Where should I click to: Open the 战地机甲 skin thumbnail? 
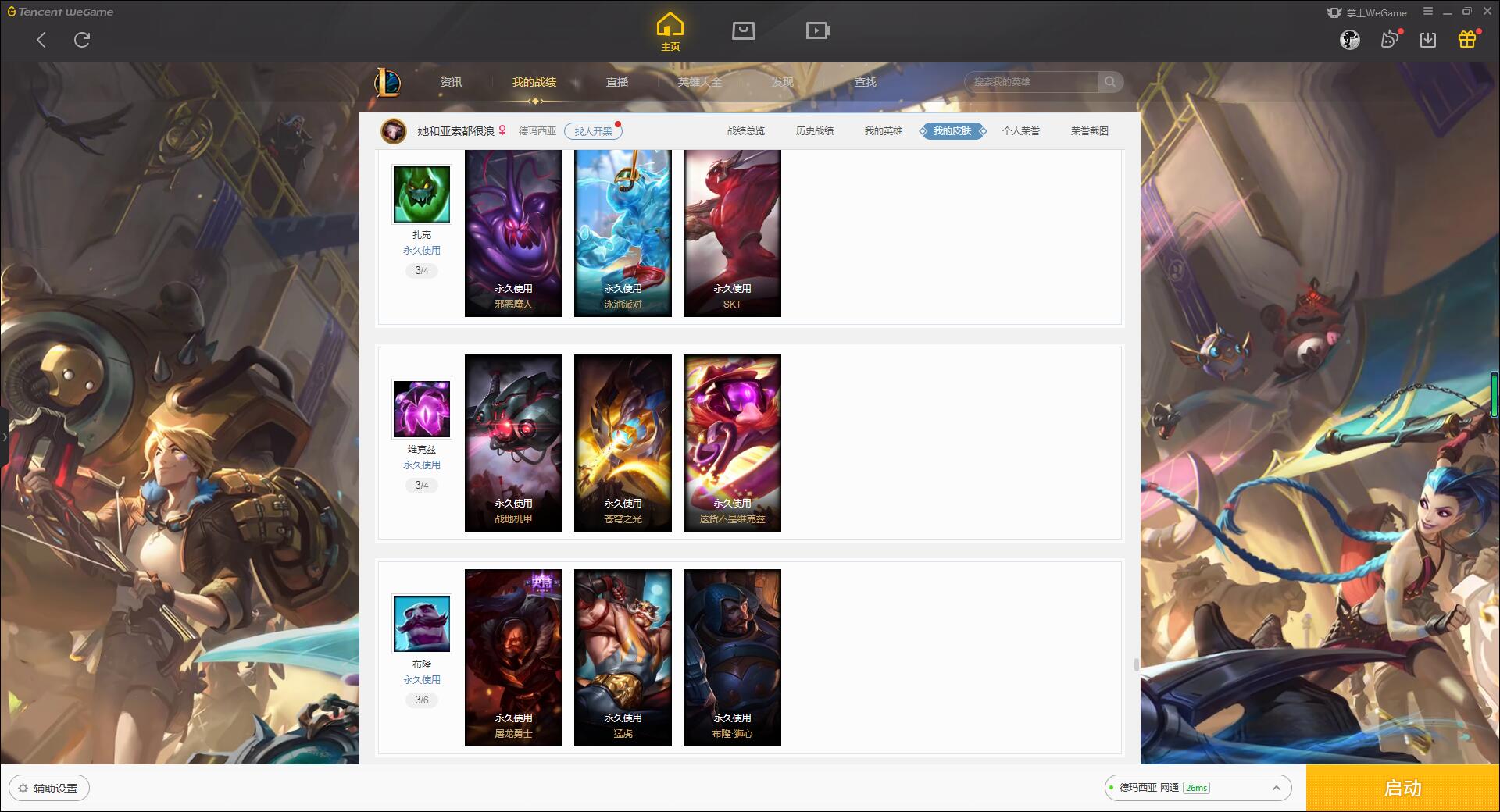pyautogui.click(x=513, y=443)
